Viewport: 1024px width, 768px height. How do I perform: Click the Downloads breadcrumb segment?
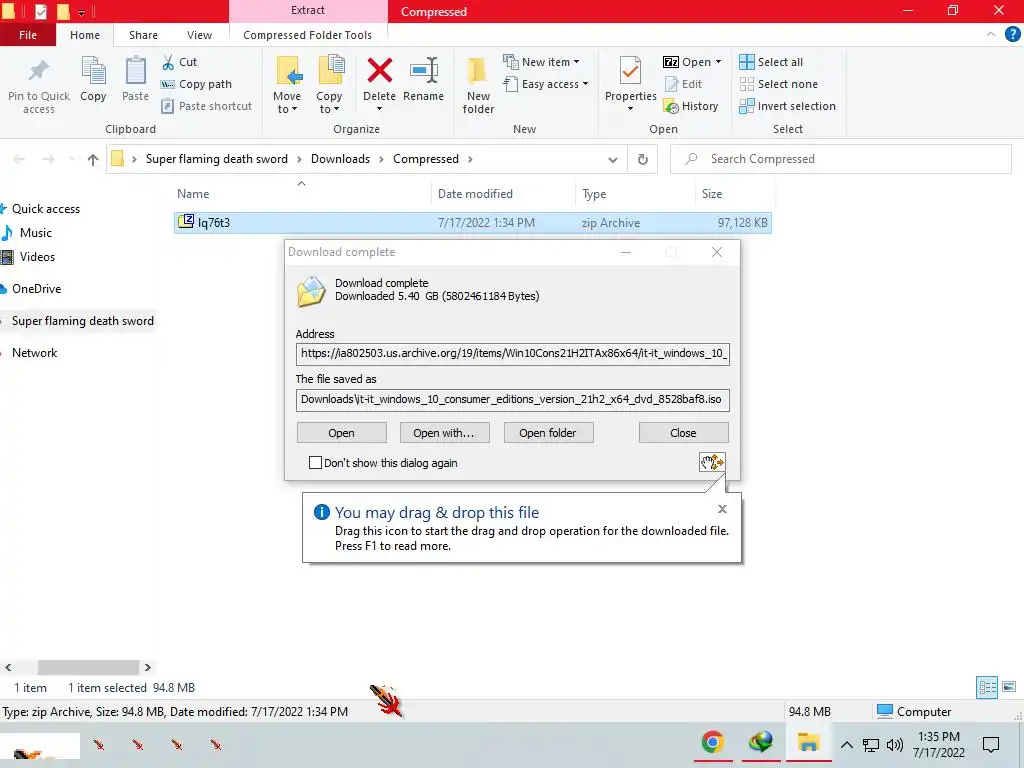coord(340,159)
